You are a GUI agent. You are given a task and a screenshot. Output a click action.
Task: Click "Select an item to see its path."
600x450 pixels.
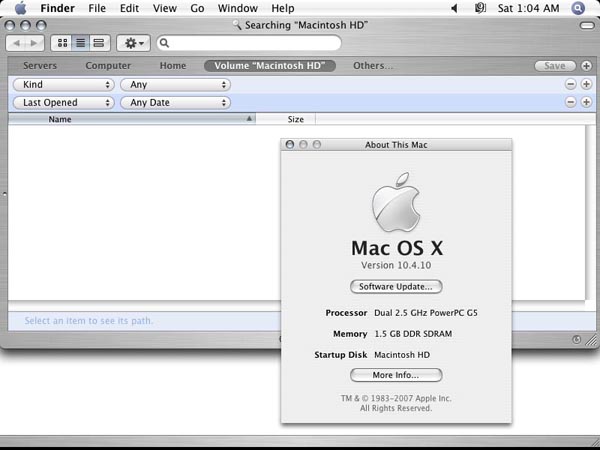[x=88, y=321]
